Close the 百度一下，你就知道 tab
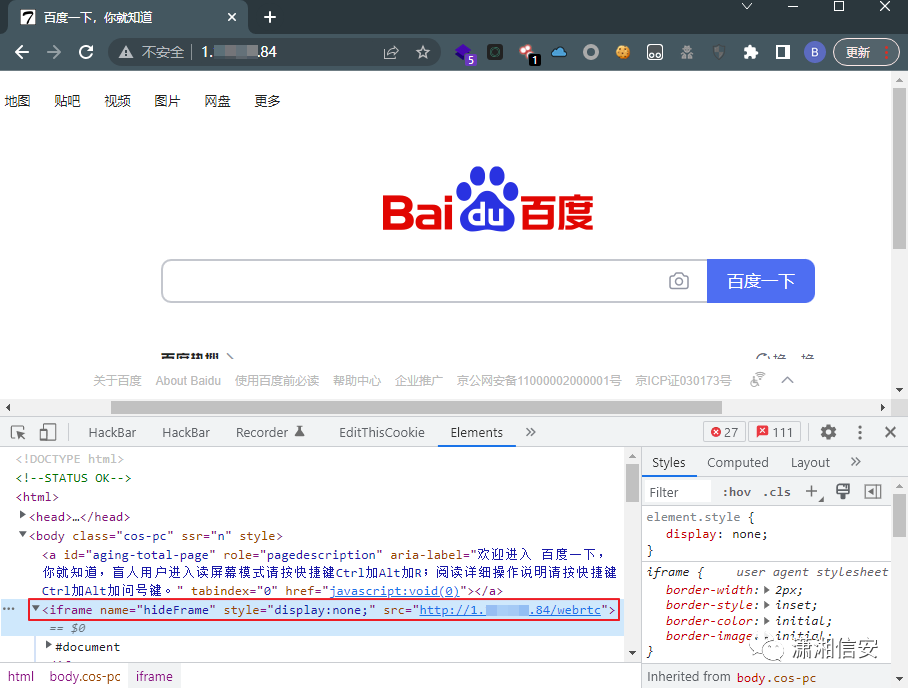 pos(232,17)
